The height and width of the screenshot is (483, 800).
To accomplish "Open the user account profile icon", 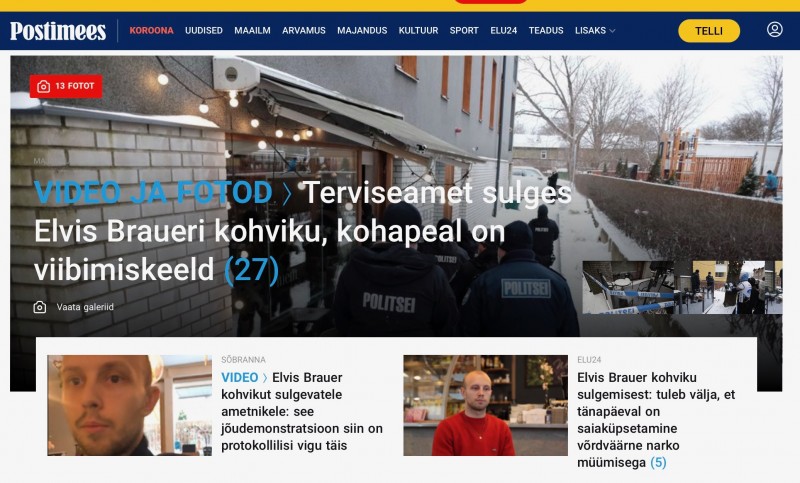I will point(774,30).
